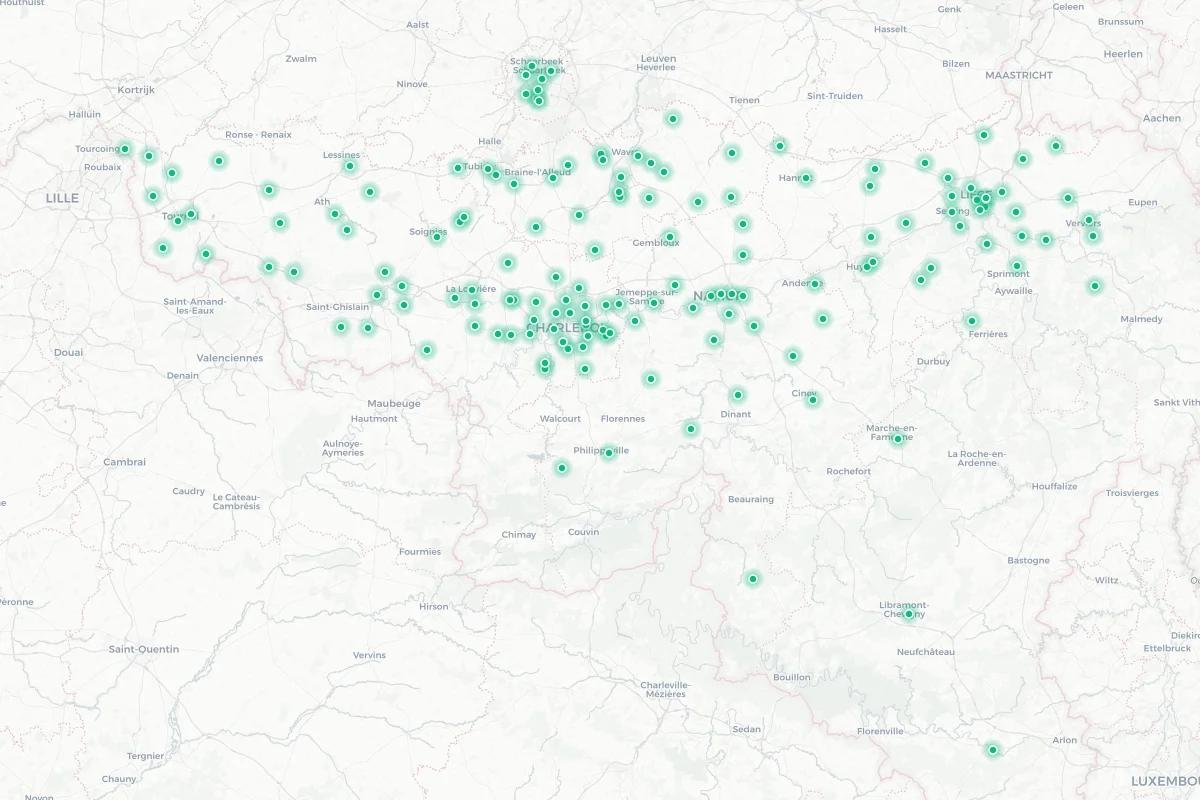
Task: Open the marker overlapping the Ciney label
Action: 812,400
